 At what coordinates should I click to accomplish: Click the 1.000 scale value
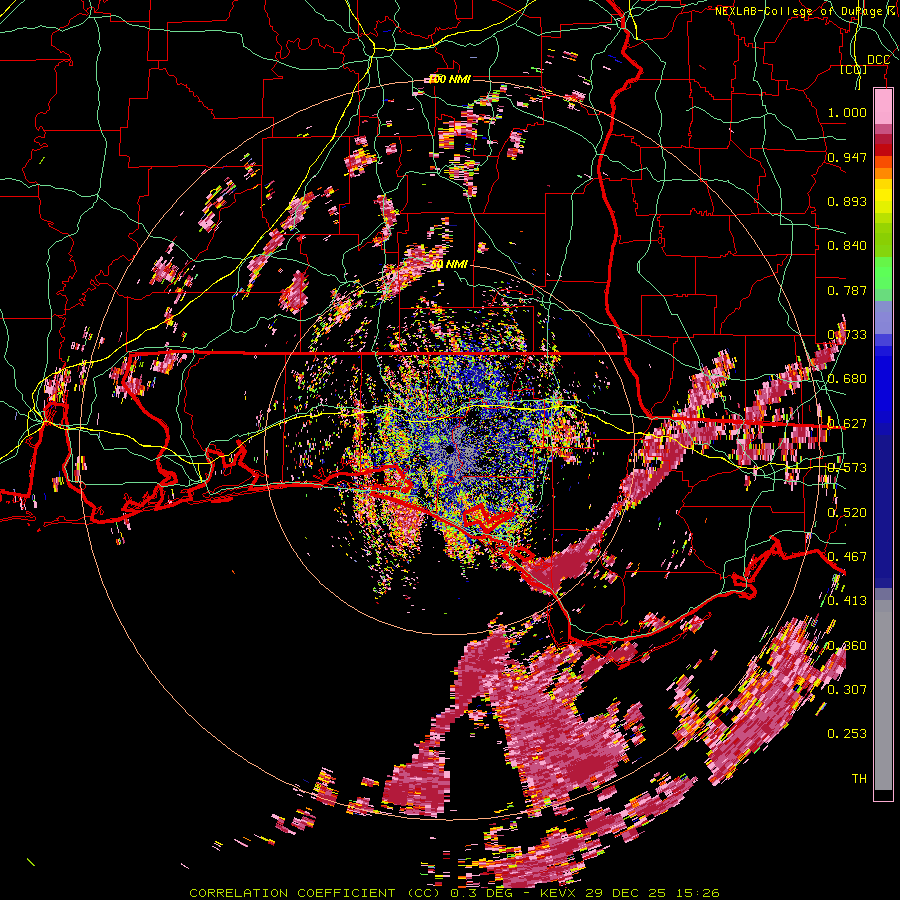(x=847, y=112)
